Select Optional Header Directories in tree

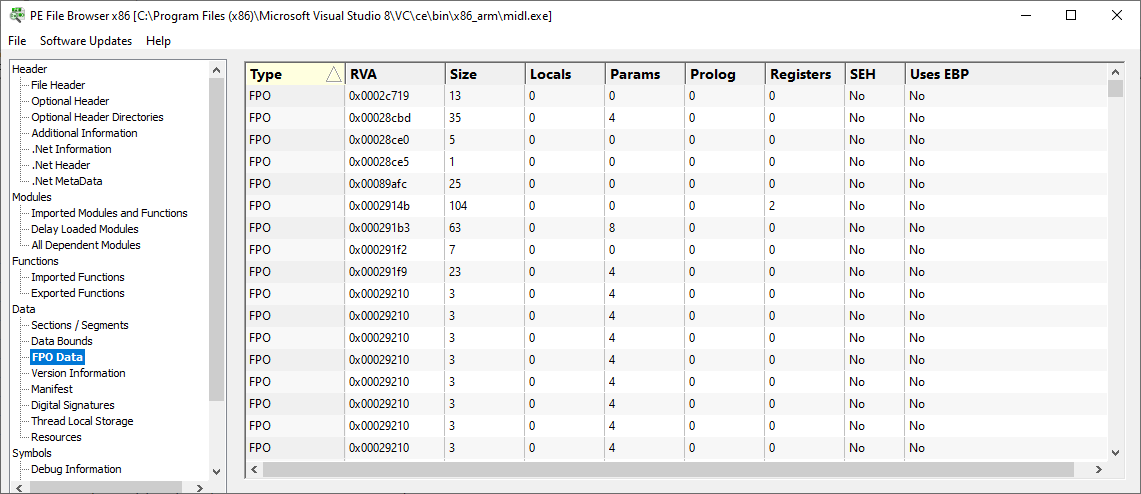98,117
